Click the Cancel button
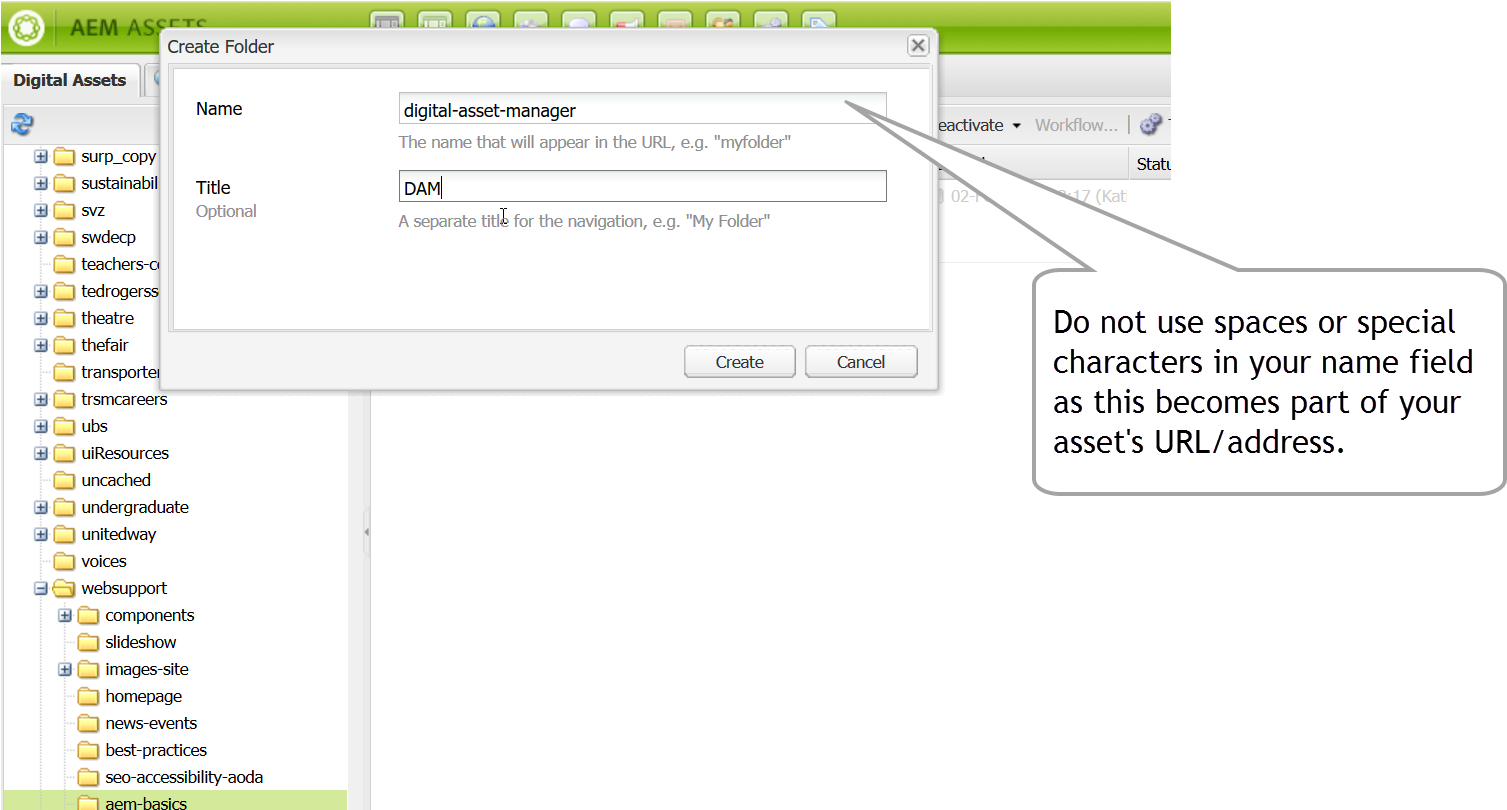 pos(861,362)
